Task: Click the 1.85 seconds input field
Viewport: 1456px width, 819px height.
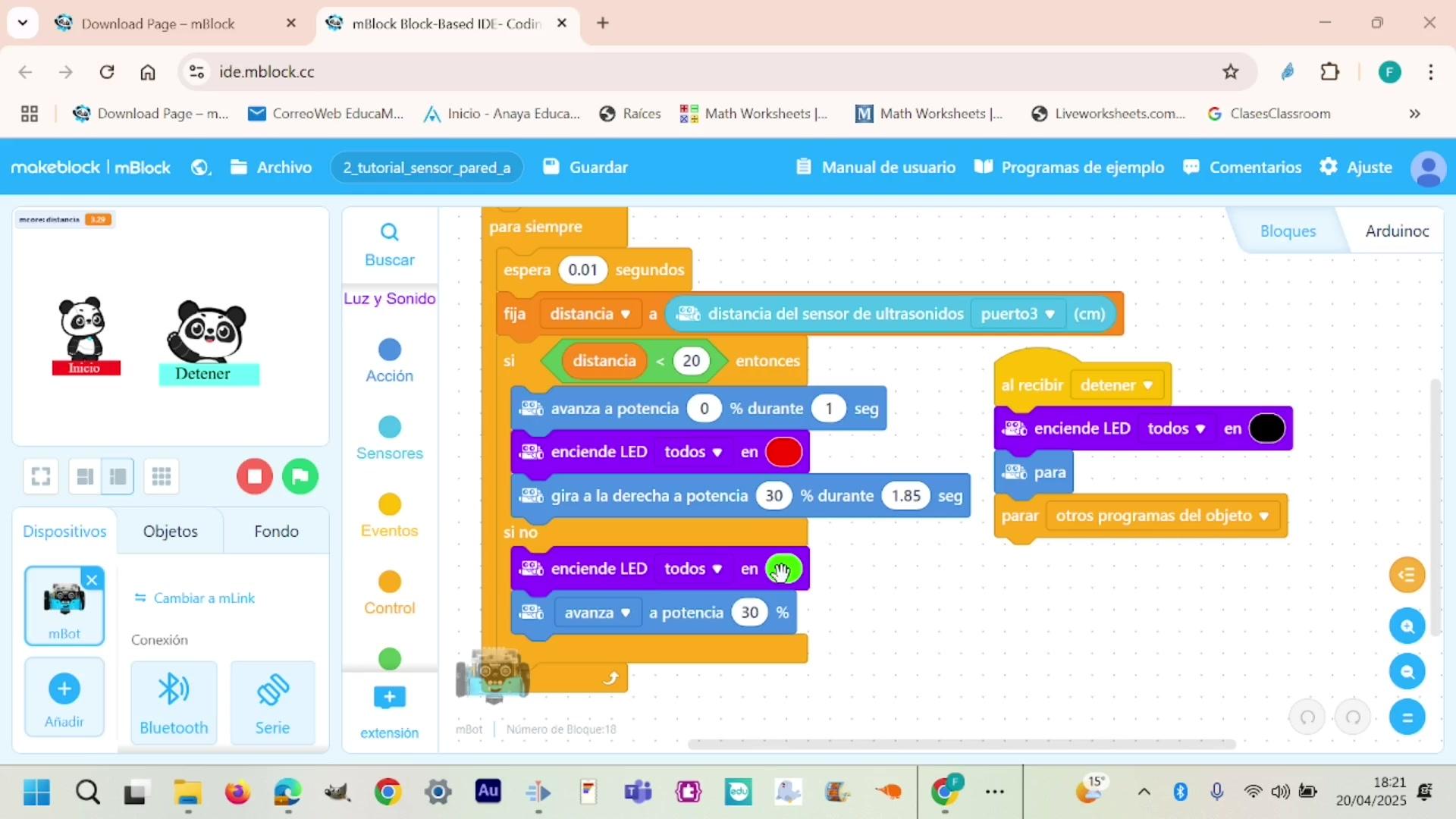Action: pyautogui.click(x=905, y=496)
